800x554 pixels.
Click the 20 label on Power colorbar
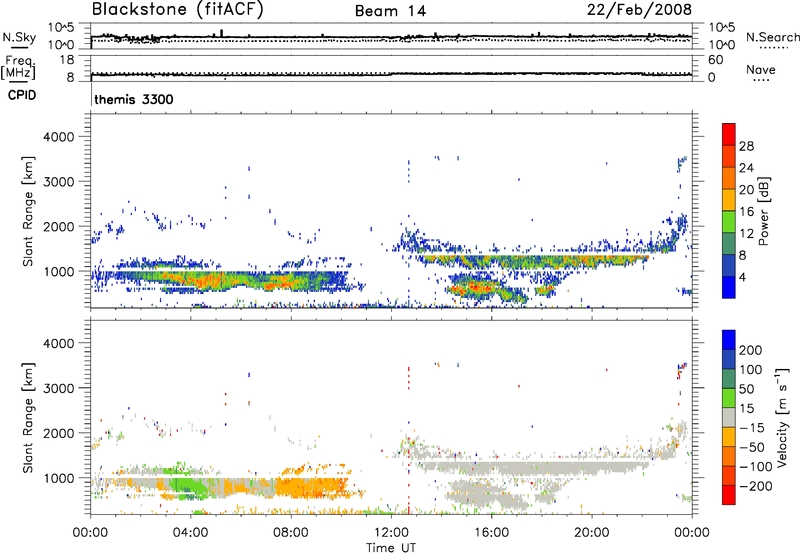(746, 190)
